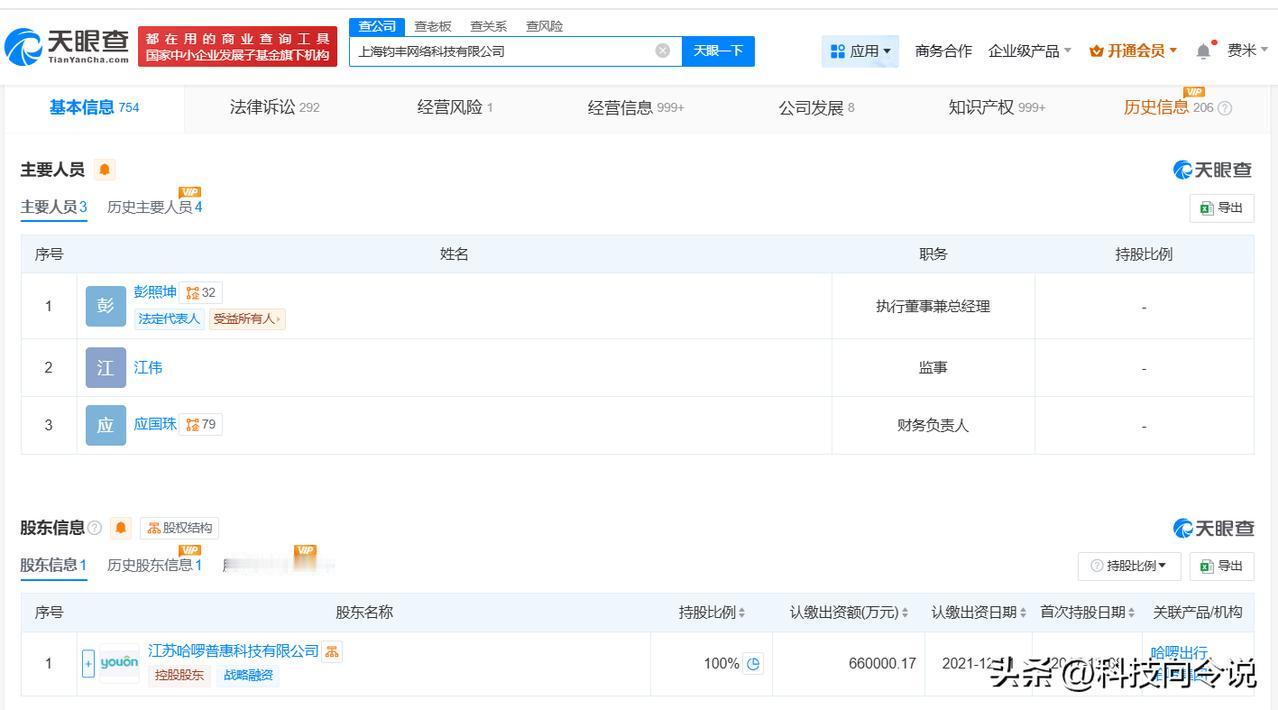Open 彭照坤 relationship count 32 badge
The image size is (1278, 710).
tap(201, 293)
